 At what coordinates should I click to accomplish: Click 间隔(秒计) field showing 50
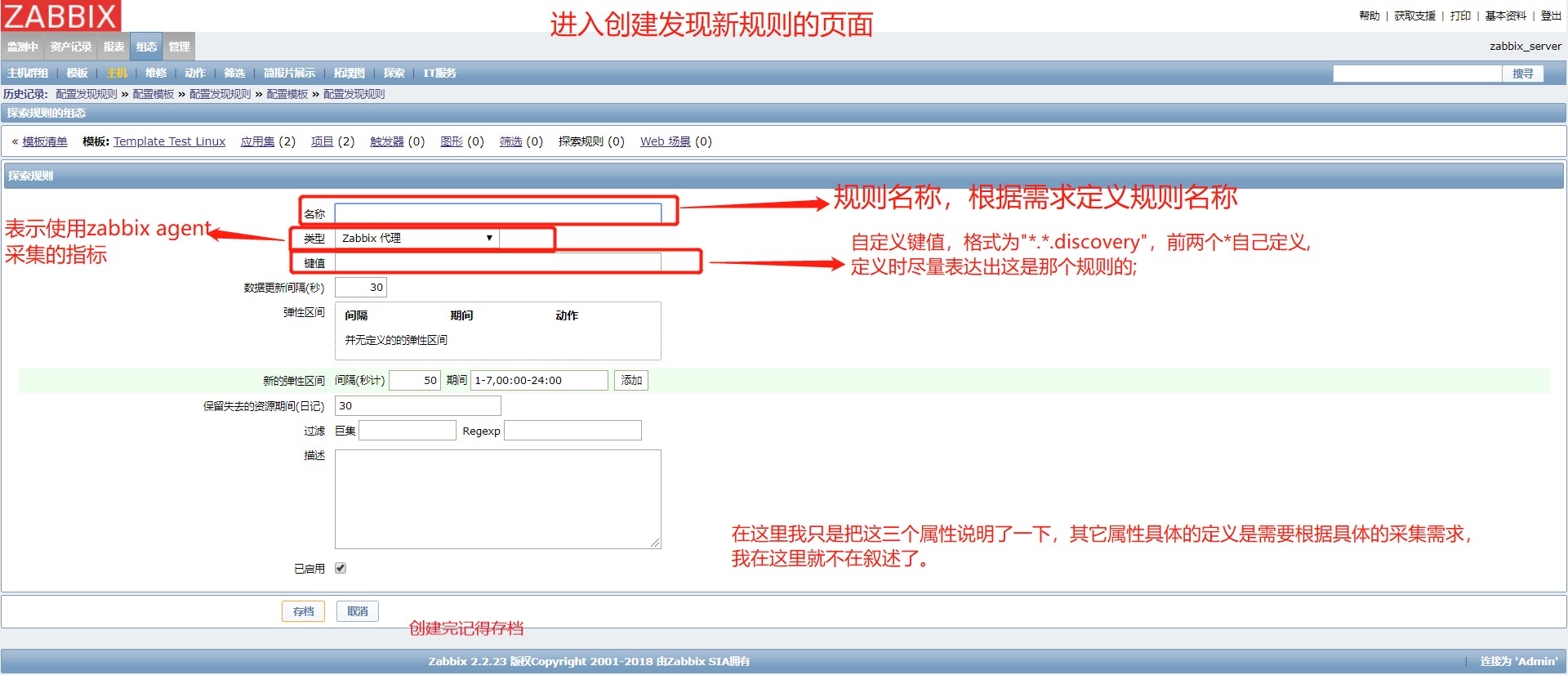click(415, 380)
